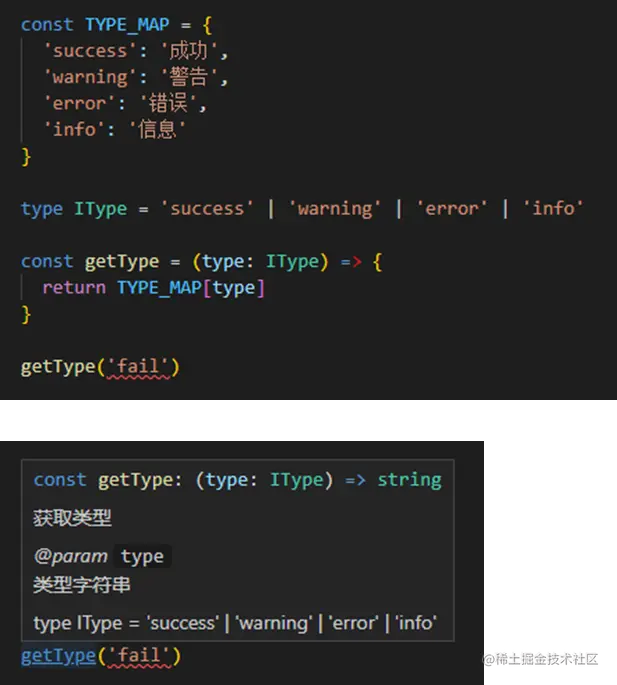Viewport: 617px width, 685px height.
Task: Click getType in the const arrow function declaration
Action: [x=122, y=262]
